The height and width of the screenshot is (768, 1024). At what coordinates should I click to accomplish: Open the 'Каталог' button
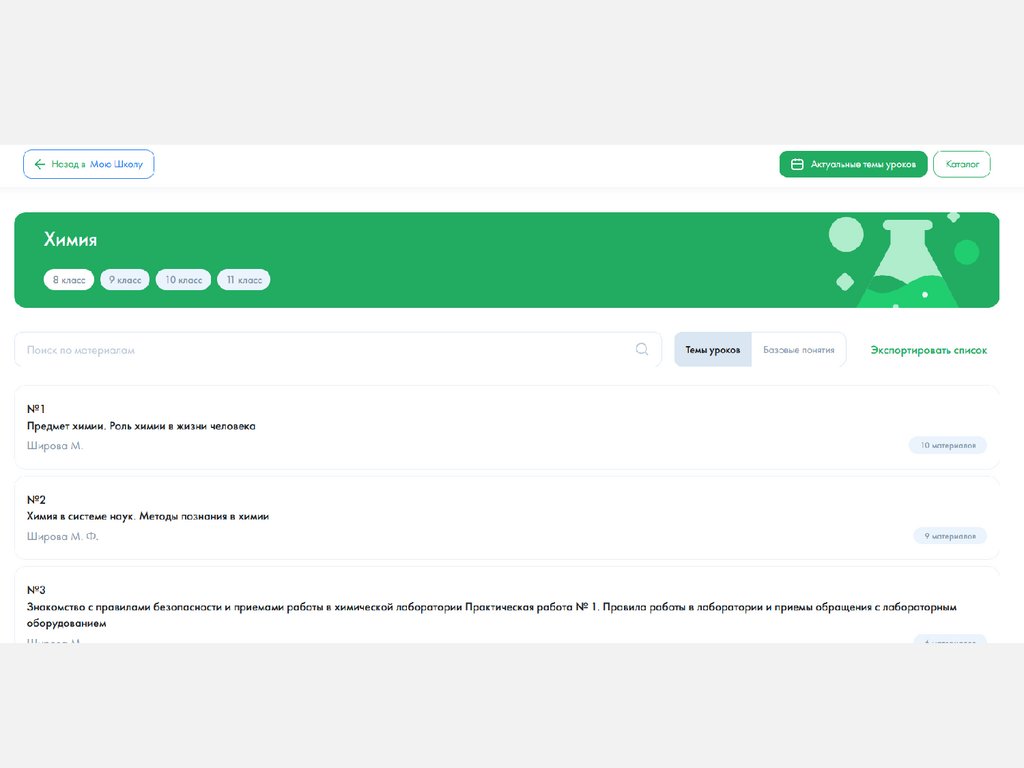(x=962, y=165)
